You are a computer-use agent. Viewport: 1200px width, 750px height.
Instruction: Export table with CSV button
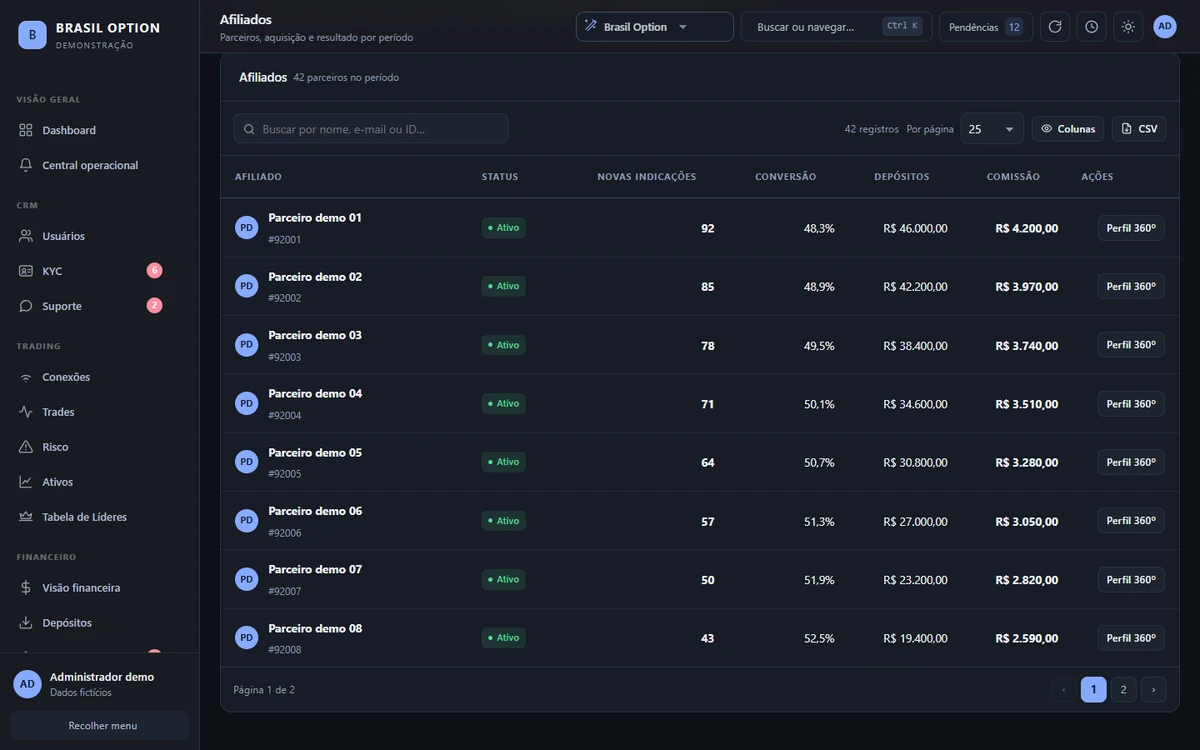pos(1139,129)
